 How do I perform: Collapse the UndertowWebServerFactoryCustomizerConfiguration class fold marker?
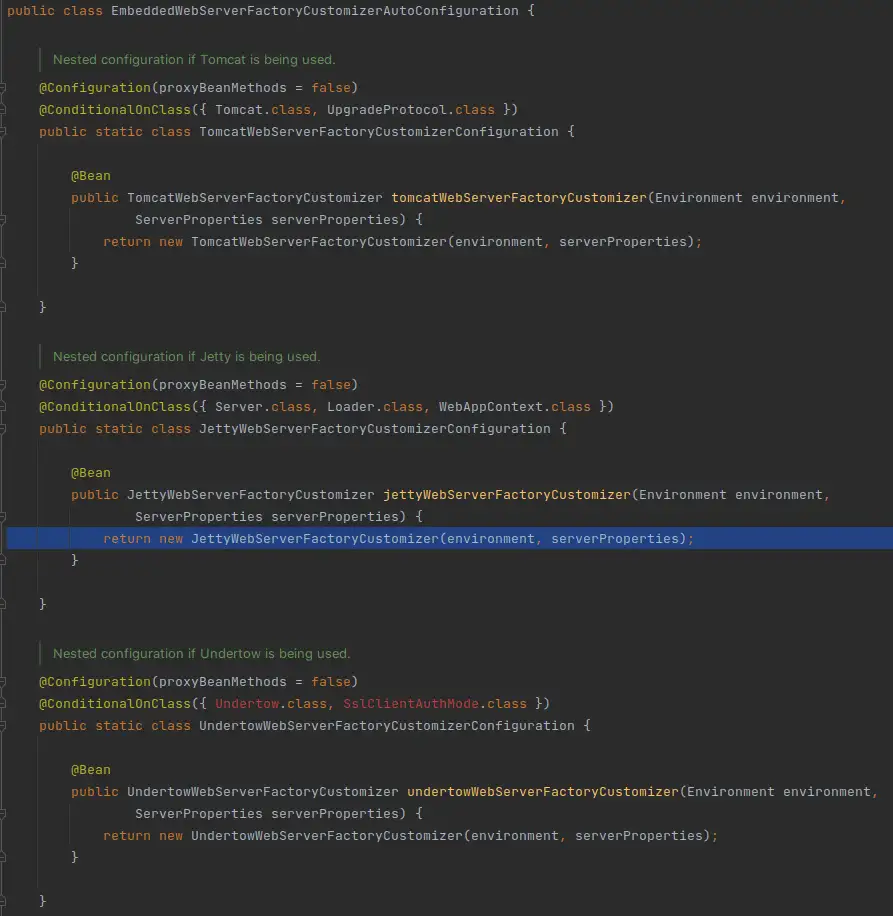click(3, 726)
